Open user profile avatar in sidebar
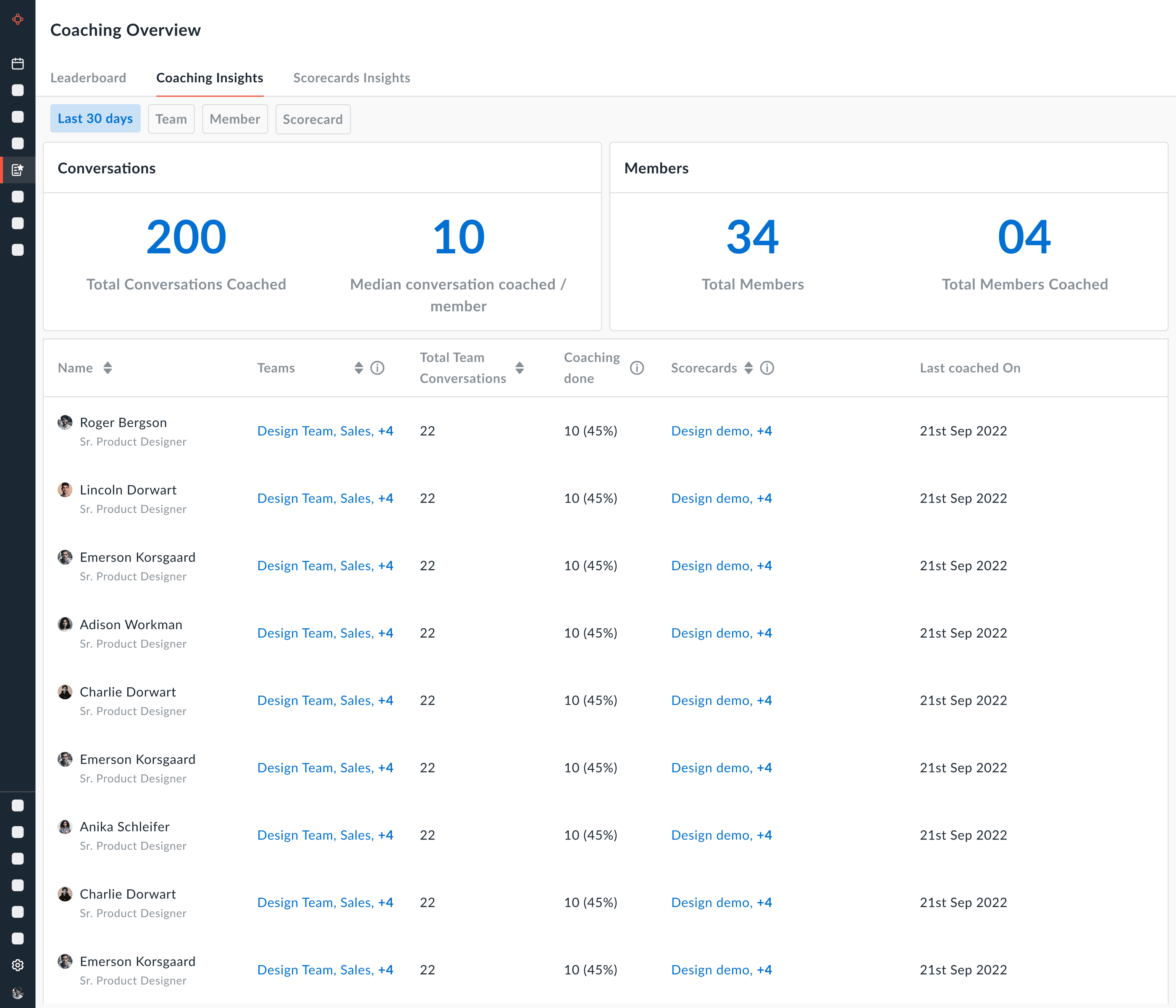 (18, 993)
